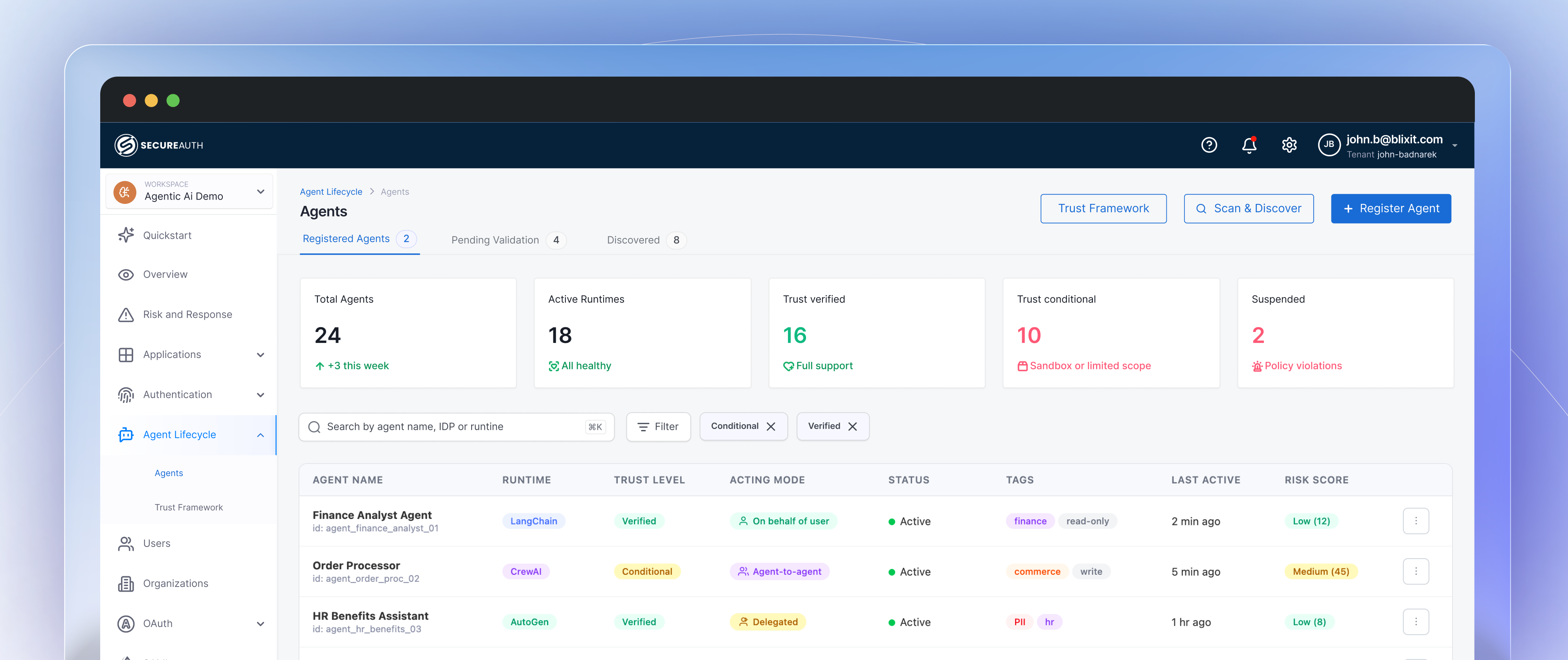
Task: Dismiss the Verified filter chip
Action: (852, 426)
